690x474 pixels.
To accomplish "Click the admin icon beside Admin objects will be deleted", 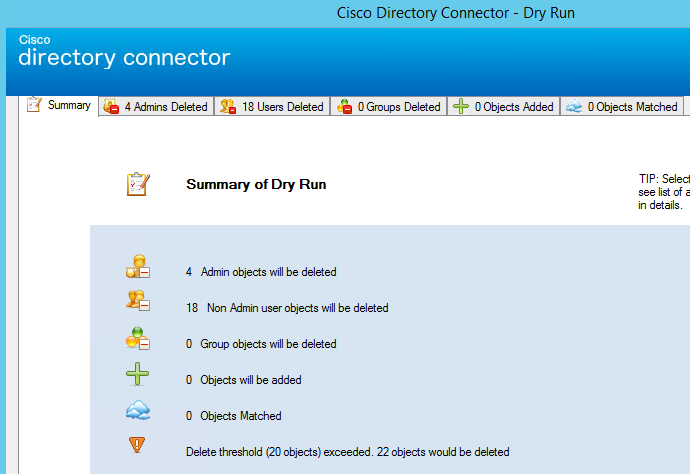I will (138, 266).
